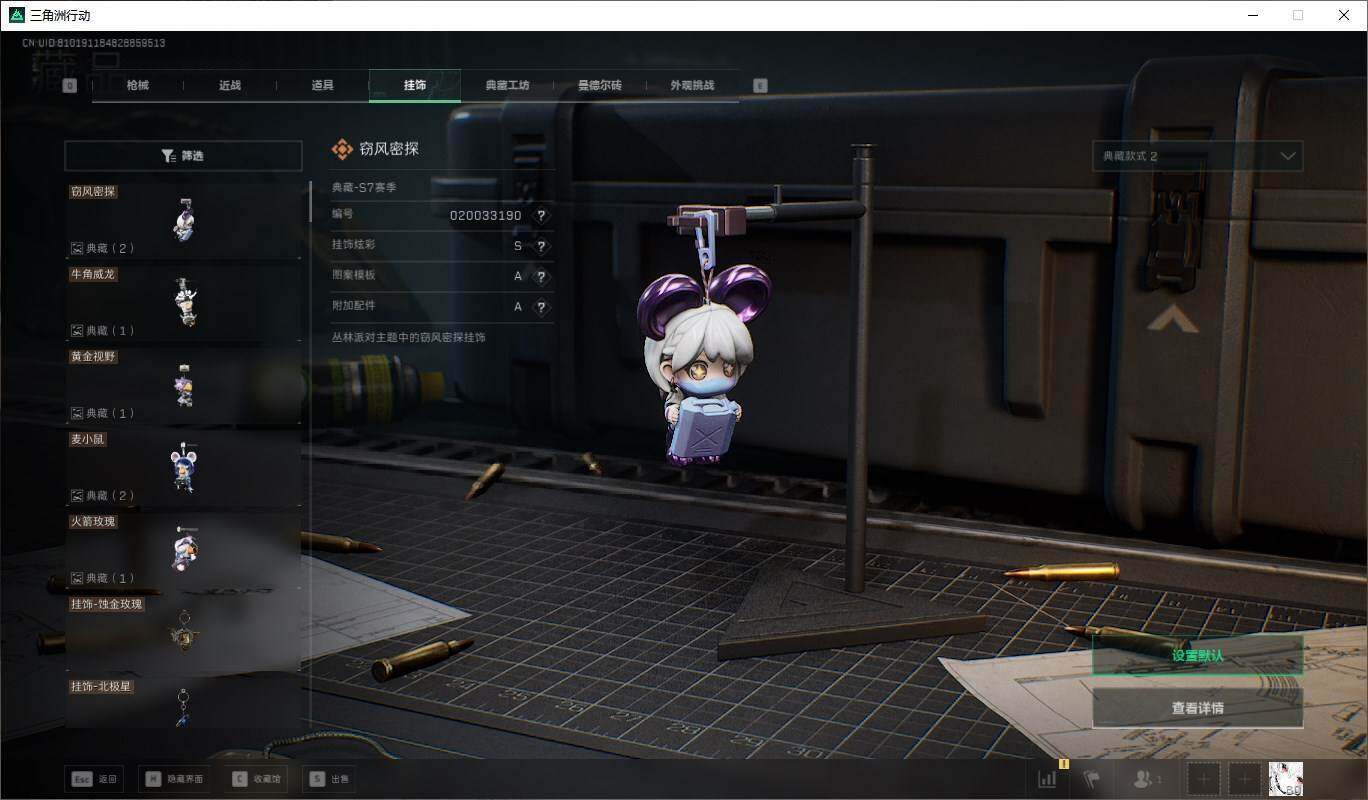Viewport: 1368px width, 800px height.
Task: Click the player avatar in bottom corner
Action: pos(1285,779)
